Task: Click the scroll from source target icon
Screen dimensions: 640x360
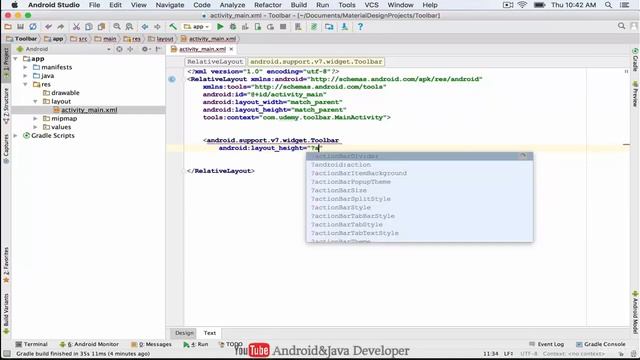Action: [119, 49]
